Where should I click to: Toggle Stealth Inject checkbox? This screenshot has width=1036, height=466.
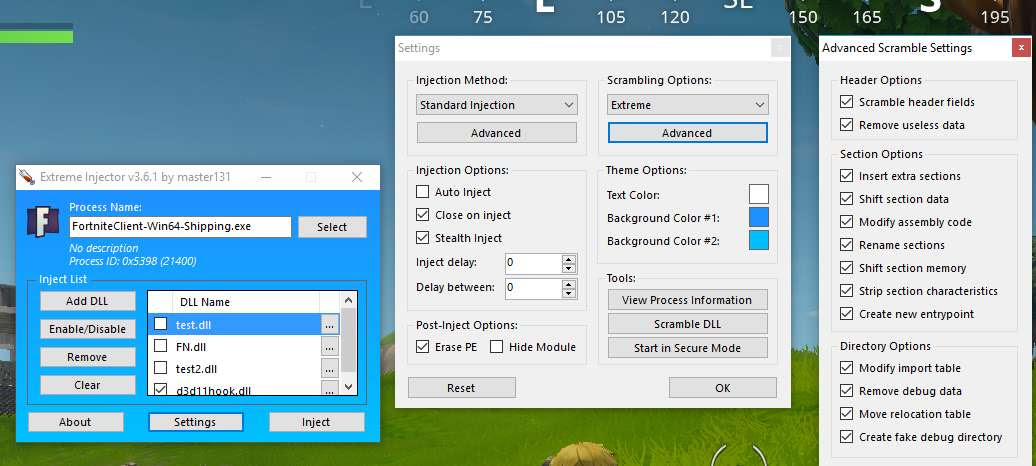422,238
